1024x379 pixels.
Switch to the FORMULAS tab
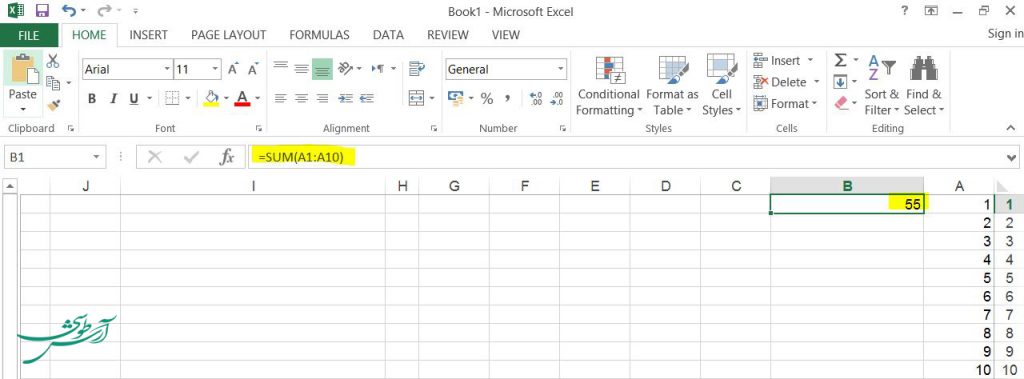point(319,35)
